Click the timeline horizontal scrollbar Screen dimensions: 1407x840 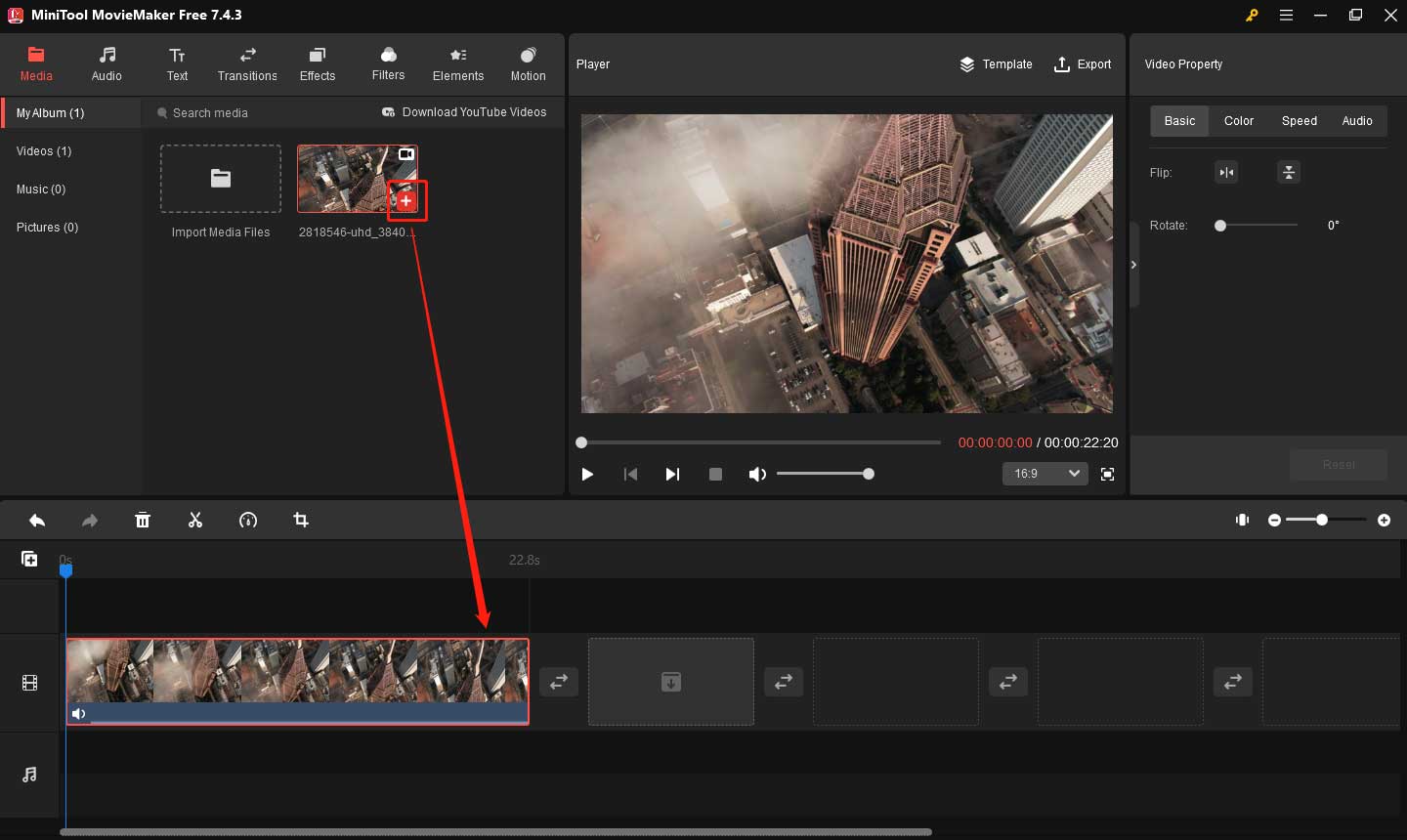[x=495, y=832]
